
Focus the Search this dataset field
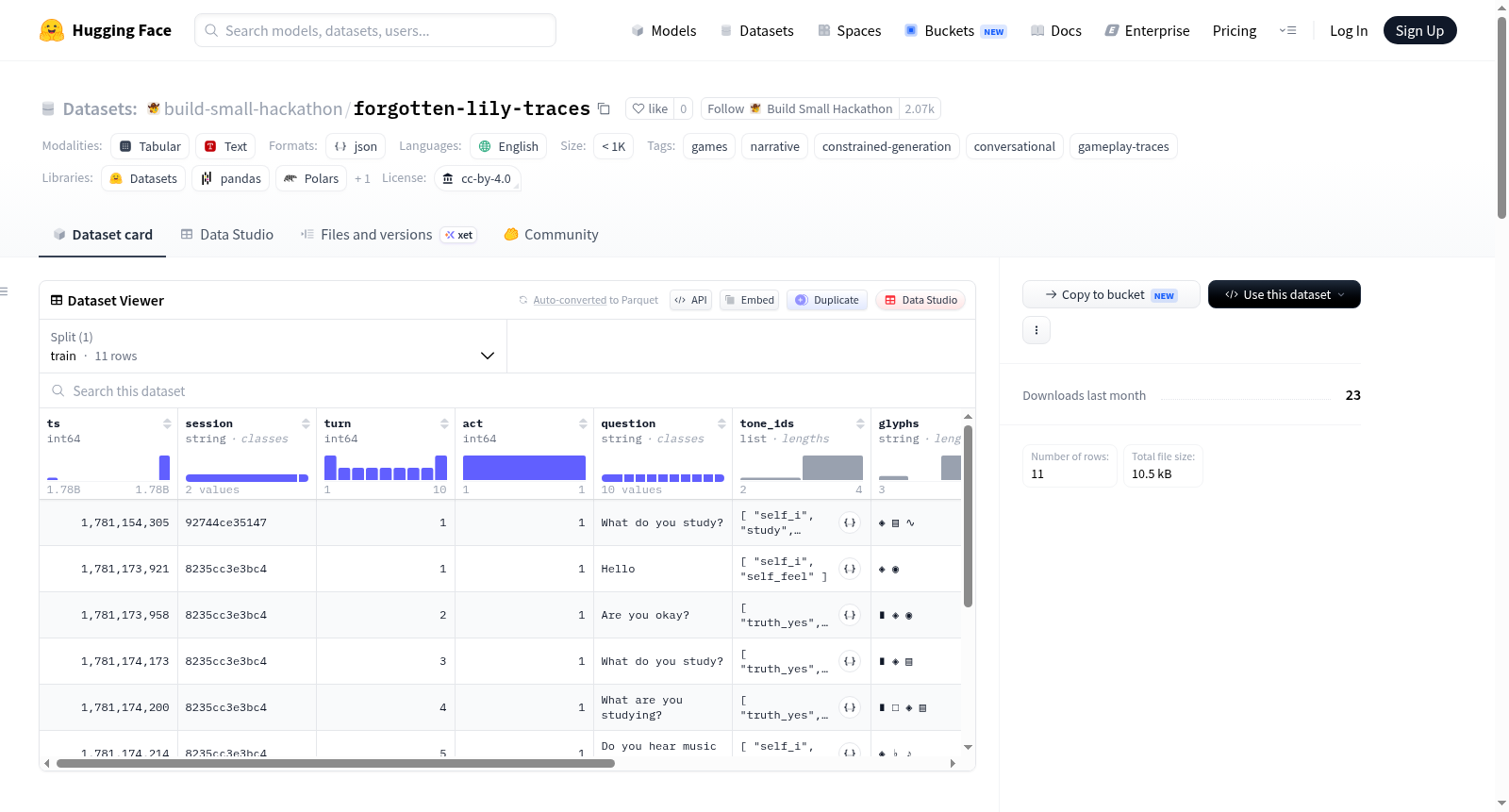pos(506,390)
